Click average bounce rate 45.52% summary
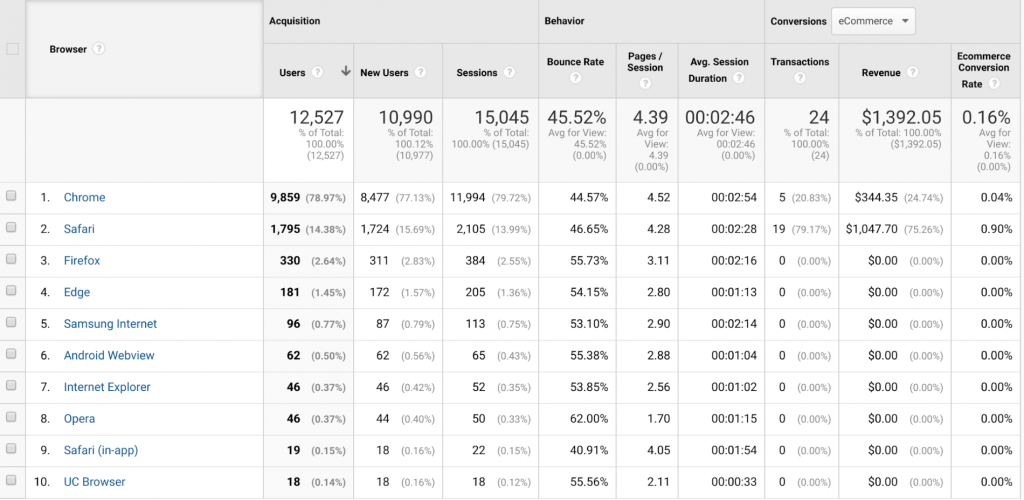This screenshot has height=500, width=1024. (x=577, y=117)
